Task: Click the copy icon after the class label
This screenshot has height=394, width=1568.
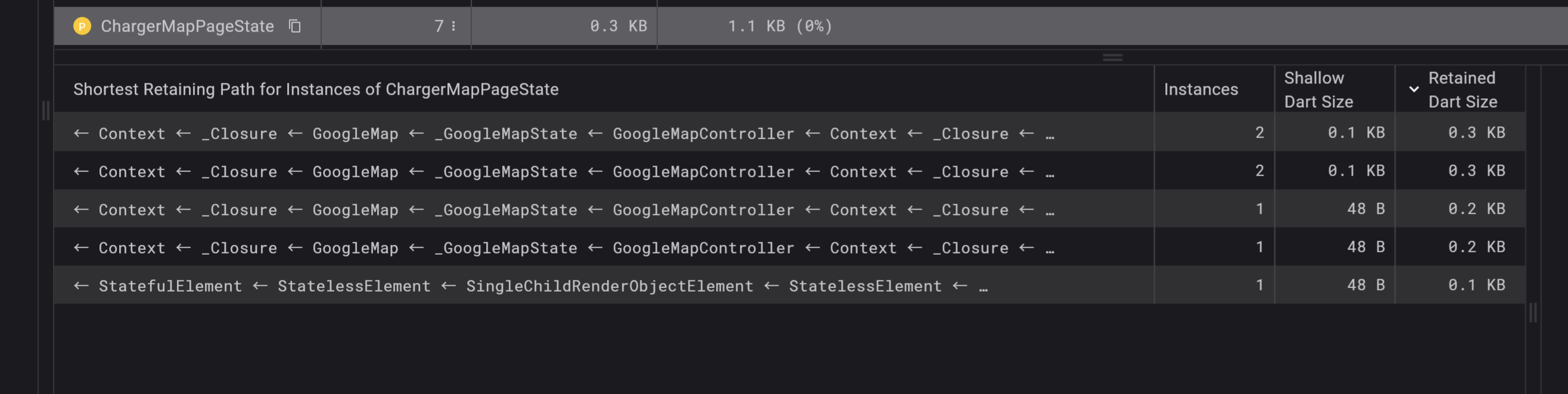Action: tap(295, 26)
